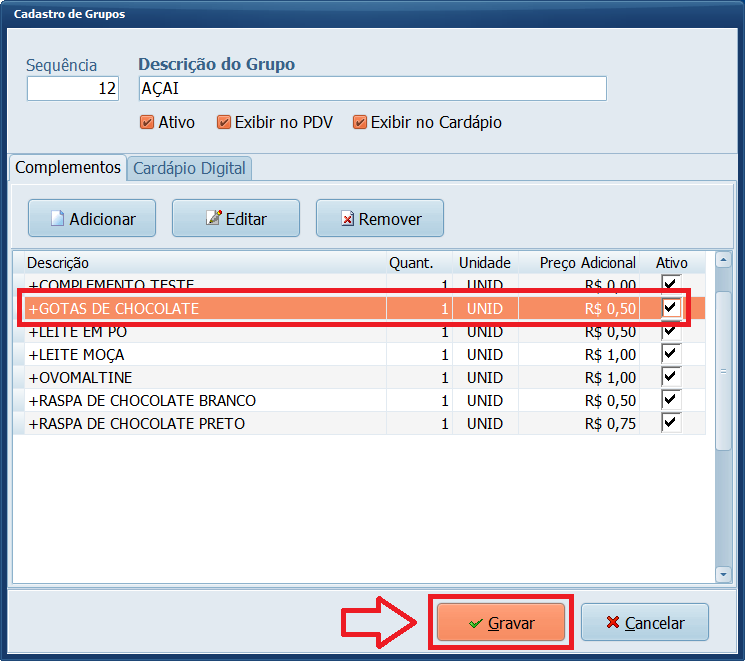Click the Descrição do Grupo text field
Image resolution: width=745 pixels, height=661 pixels.
point(372,89)
